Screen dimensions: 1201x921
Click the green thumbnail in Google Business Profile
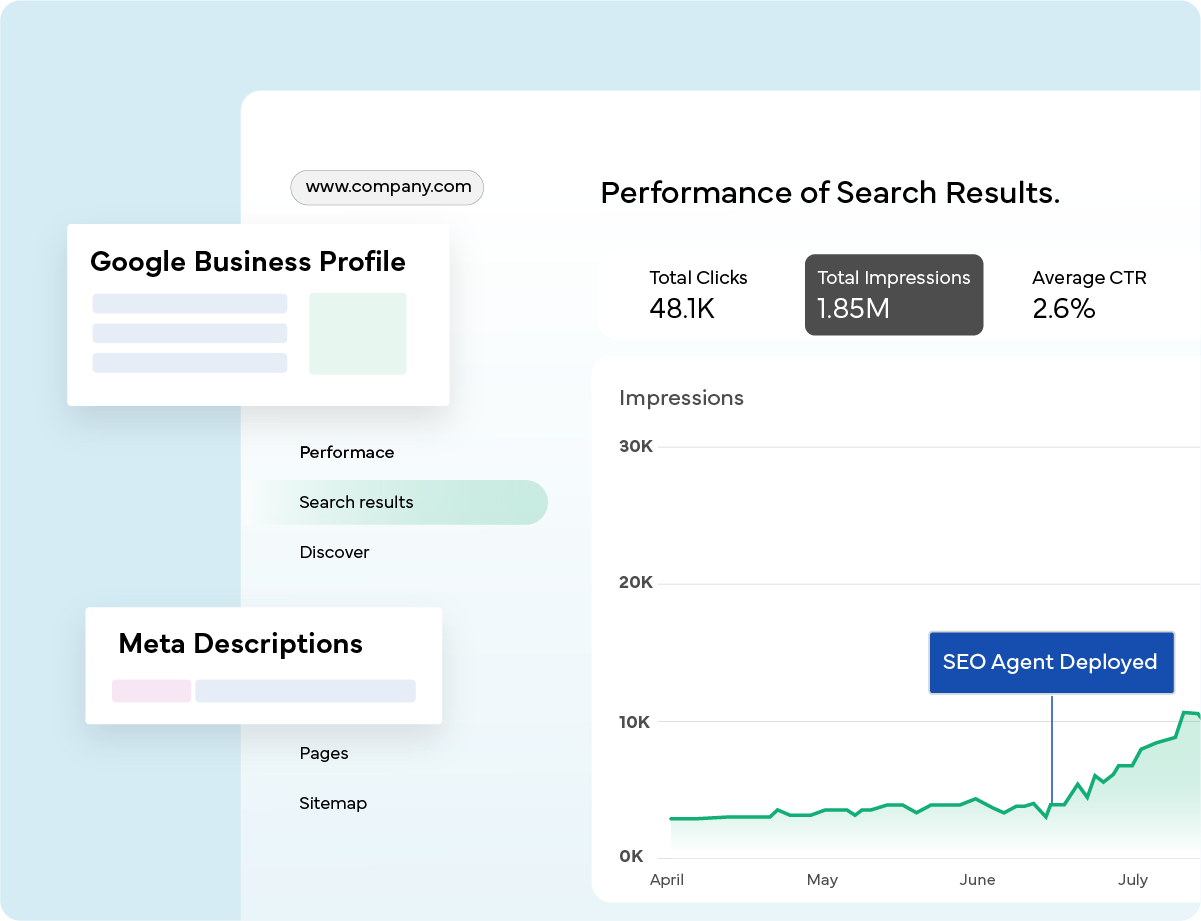click(357, 334)
